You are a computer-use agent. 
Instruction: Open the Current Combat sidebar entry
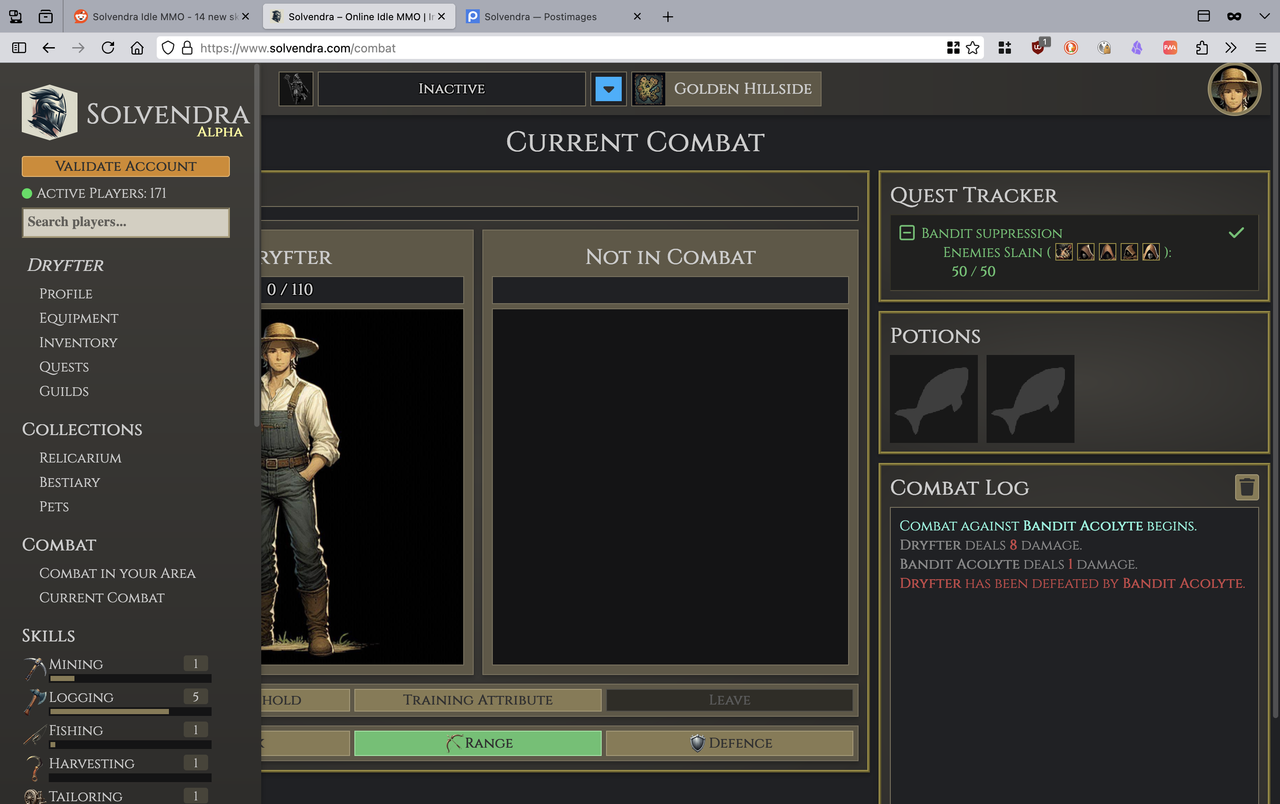pyautogui.click(x=101, y=597)
